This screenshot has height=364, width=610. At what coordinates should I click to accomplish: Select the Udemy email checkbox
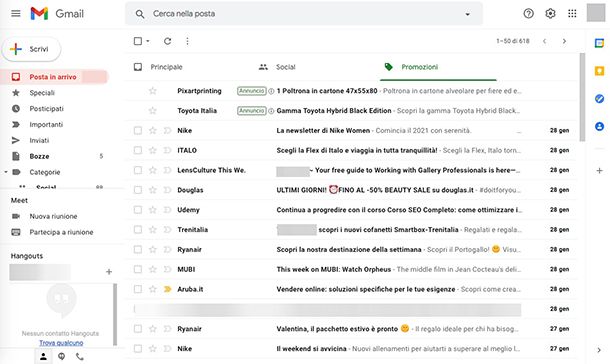pyautogui.click(x=138, y=210)
